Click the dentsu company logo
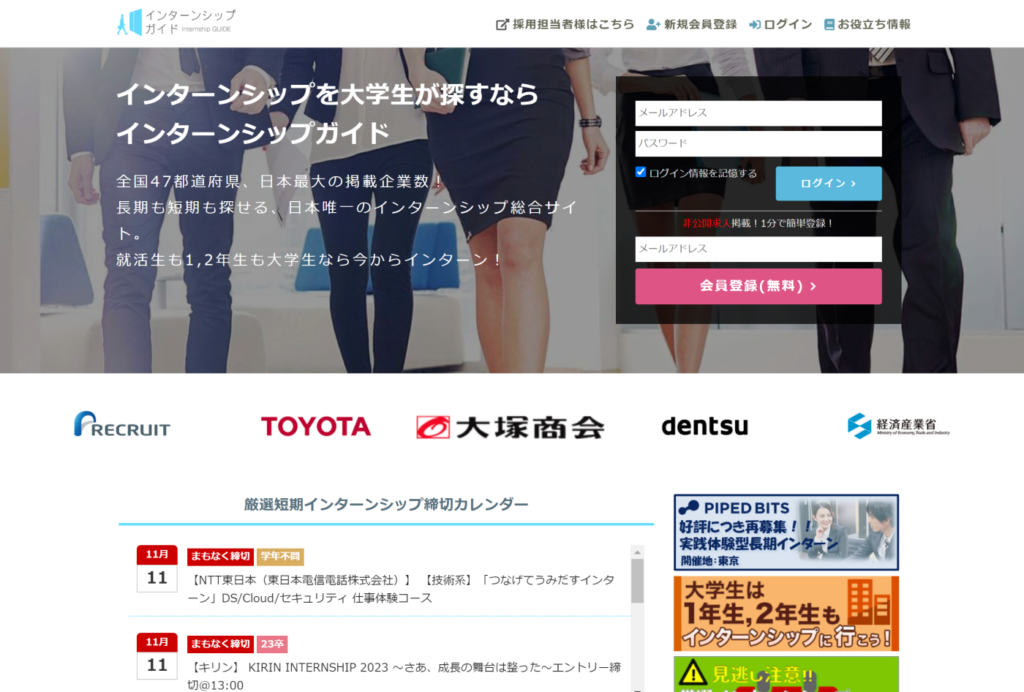The height and width of the screenshot is (692, 1024). pos(704,426)
